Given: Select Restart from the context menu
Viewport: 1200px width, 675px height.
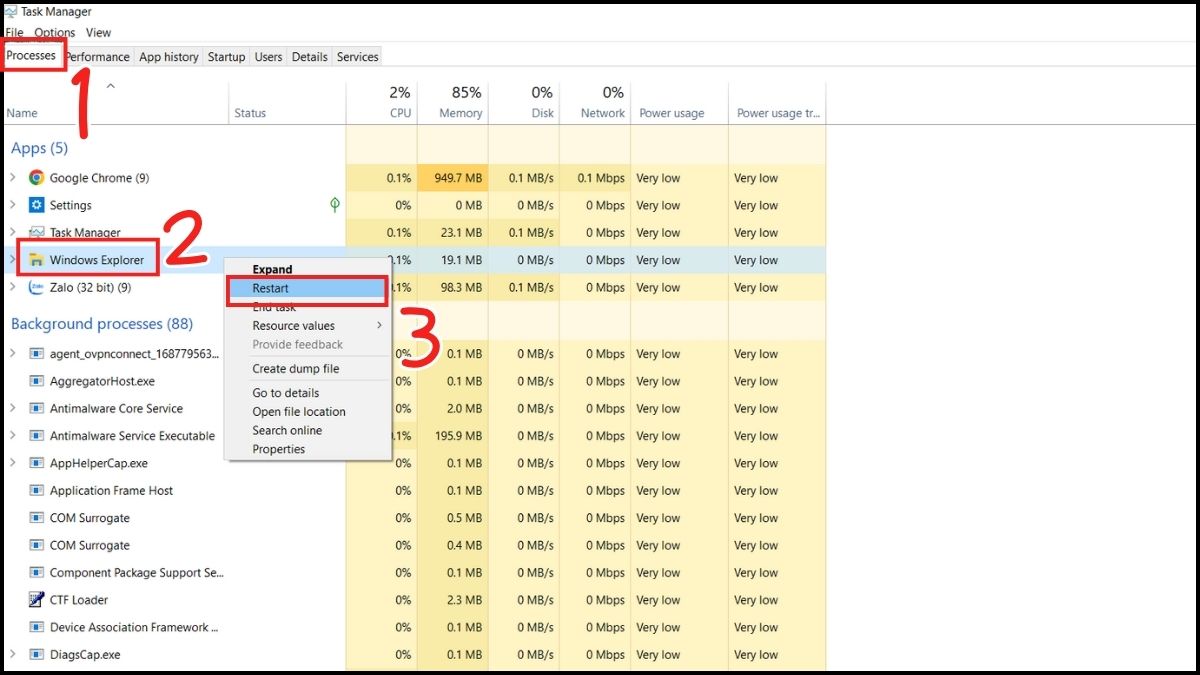Looking at the screenshot, I should pos(273,288).
